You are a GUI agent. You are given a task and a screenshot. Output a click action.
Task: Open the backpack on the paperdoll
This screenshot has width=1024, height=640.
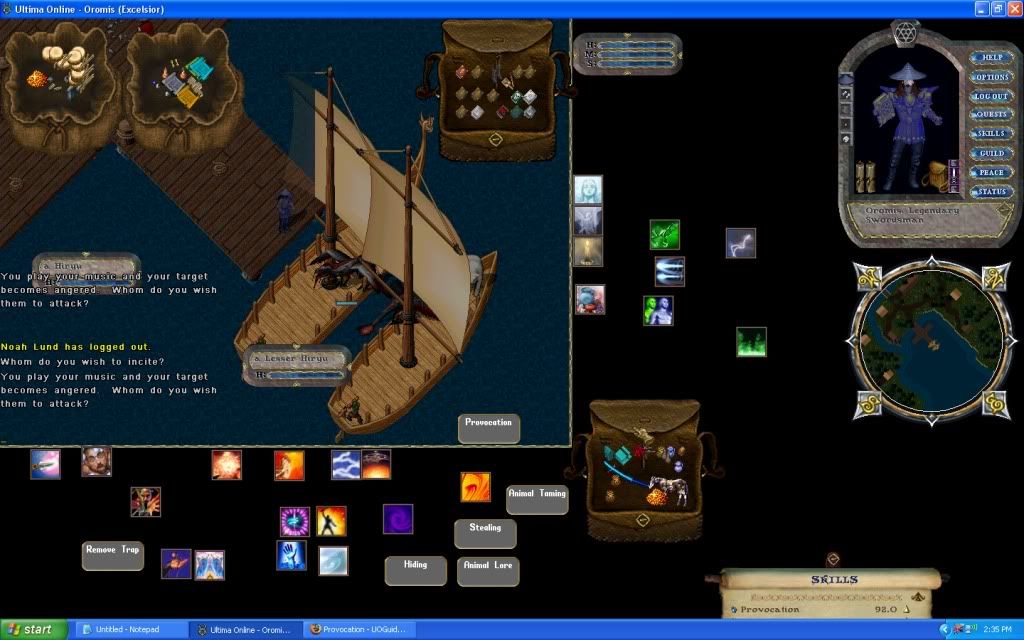pyautogui.click(x=936, y=176)
